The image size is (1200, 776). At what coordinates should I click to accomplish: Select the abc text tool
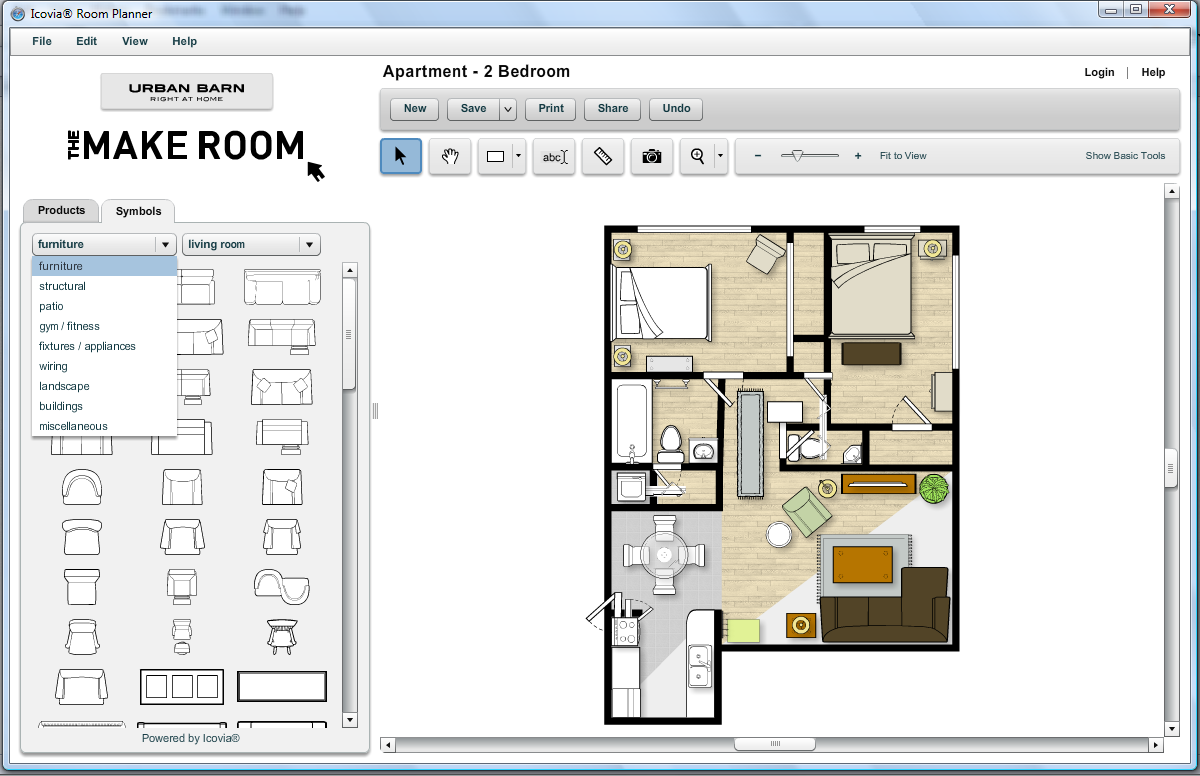[x=554, y=156]
